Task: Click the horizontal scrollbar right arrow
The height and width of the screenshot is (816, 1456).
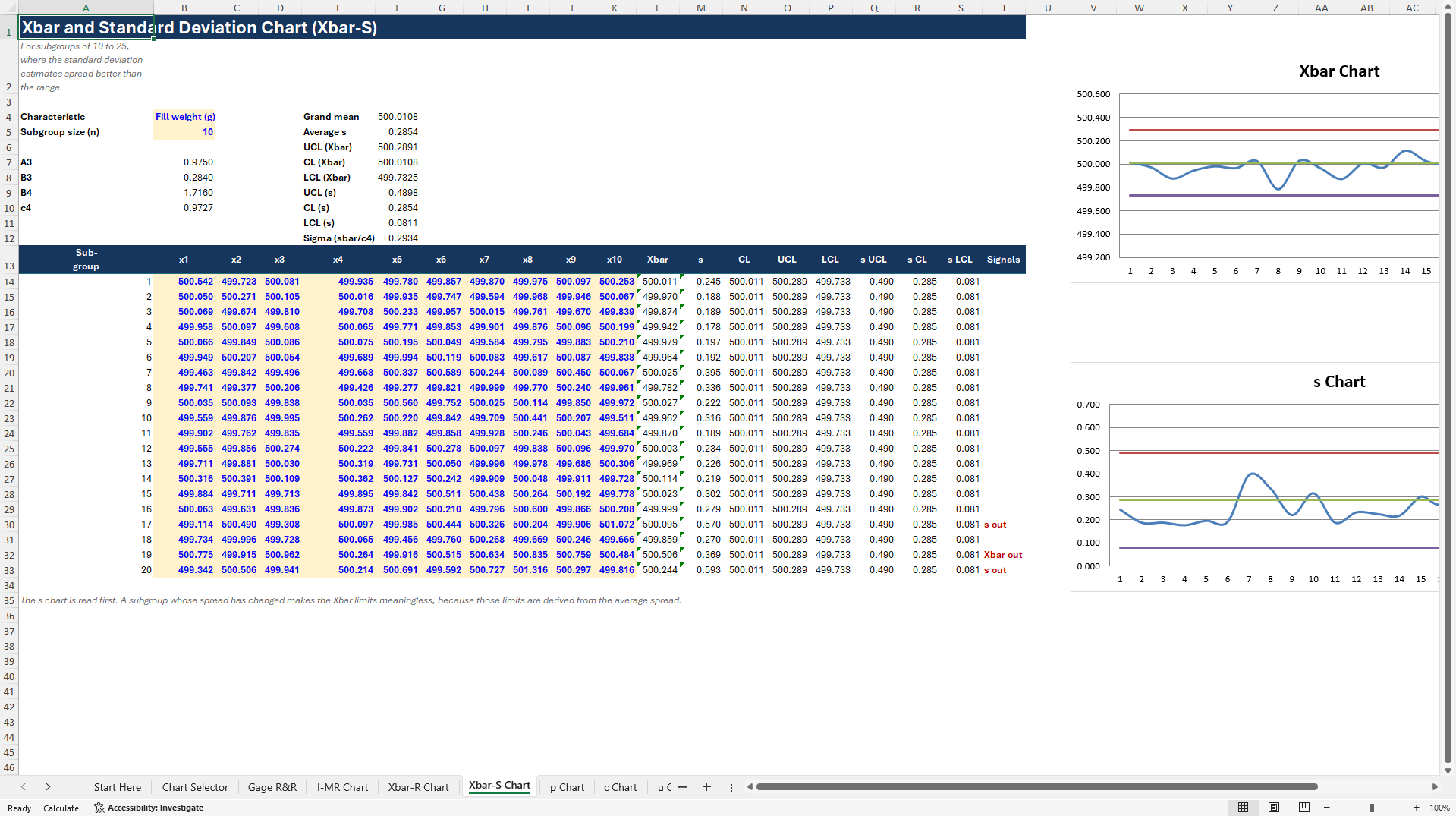Action: [x=1435, y=787]
